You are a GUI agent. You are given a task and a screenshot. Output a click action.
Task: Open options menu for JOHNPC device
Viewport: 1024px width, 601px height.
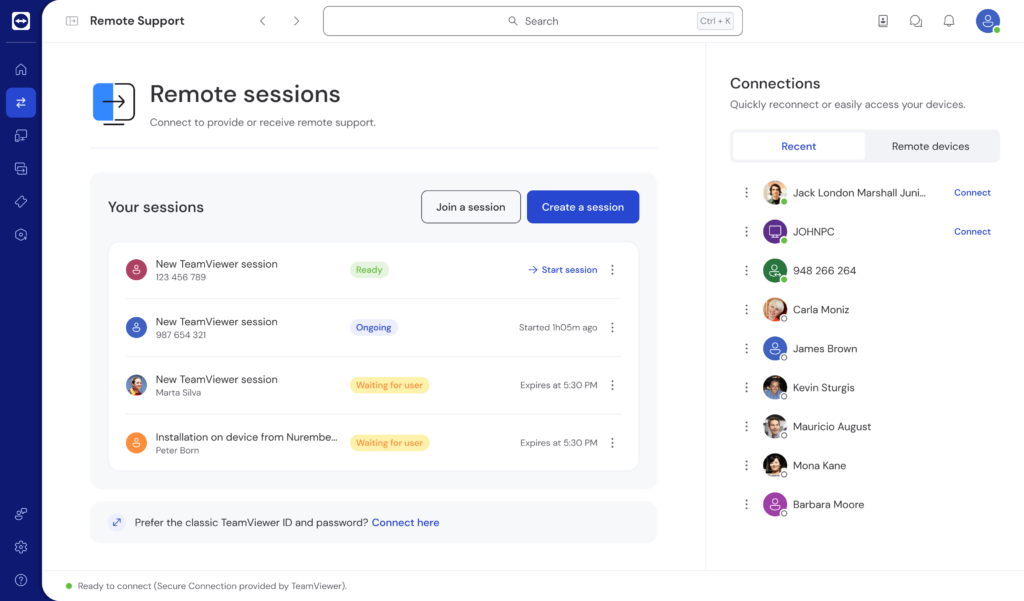(746, 231)
